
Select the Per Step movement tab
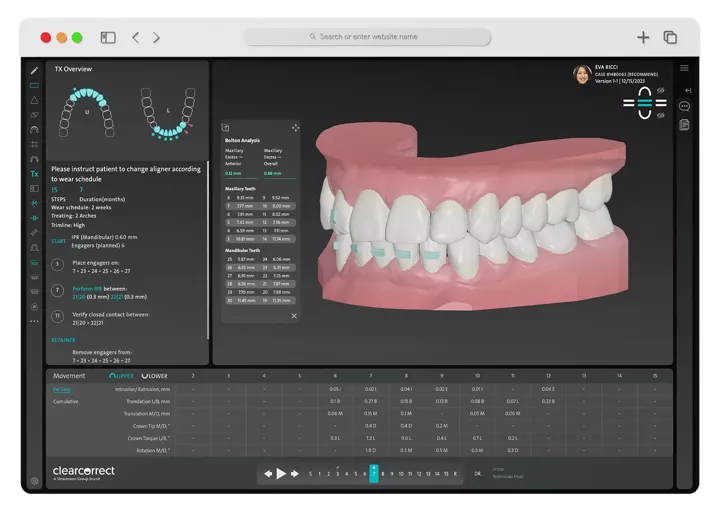62,389
